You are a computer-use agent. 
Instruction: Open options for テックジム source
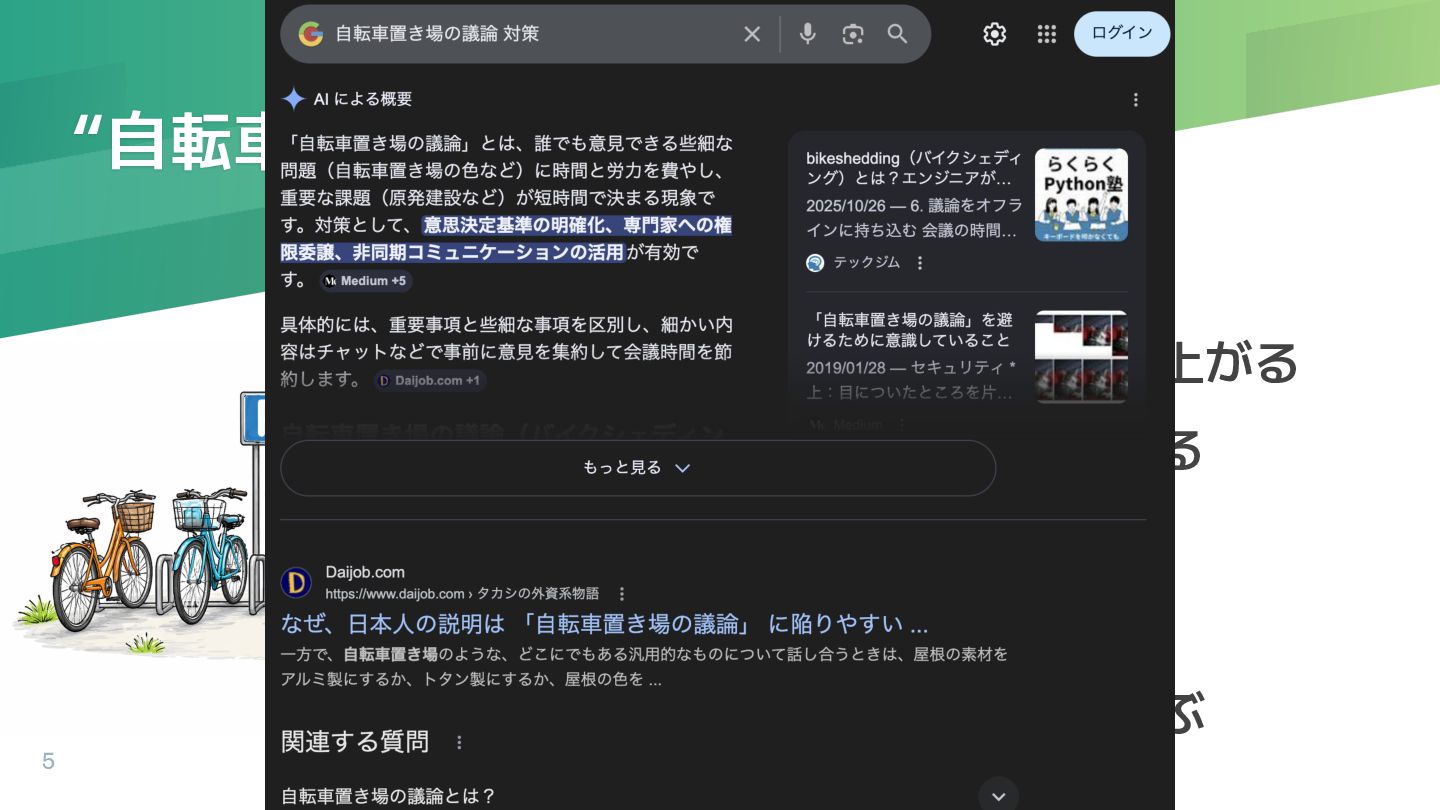(x=920, y=263)
